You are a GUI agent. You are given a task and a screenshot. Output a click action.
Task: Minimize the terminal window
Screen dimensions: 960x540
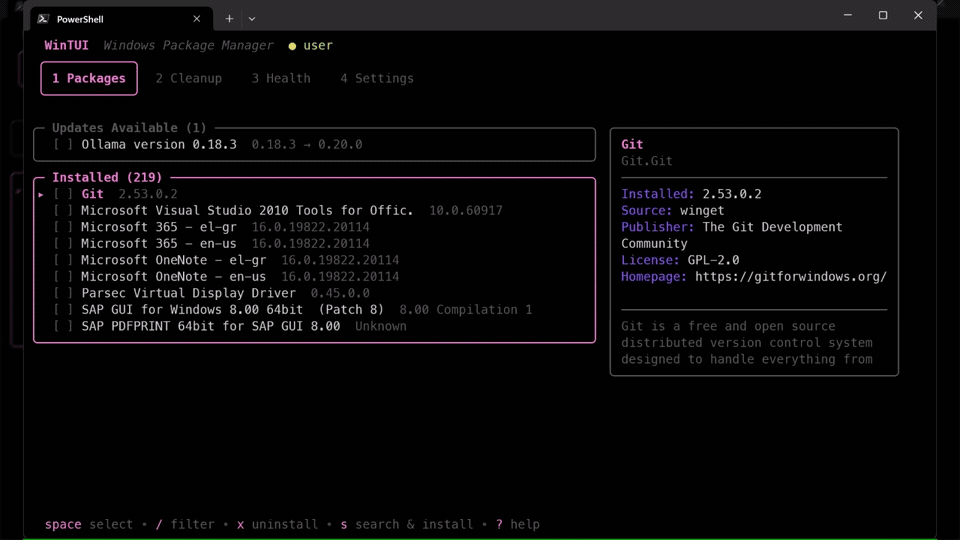point(847,15)
